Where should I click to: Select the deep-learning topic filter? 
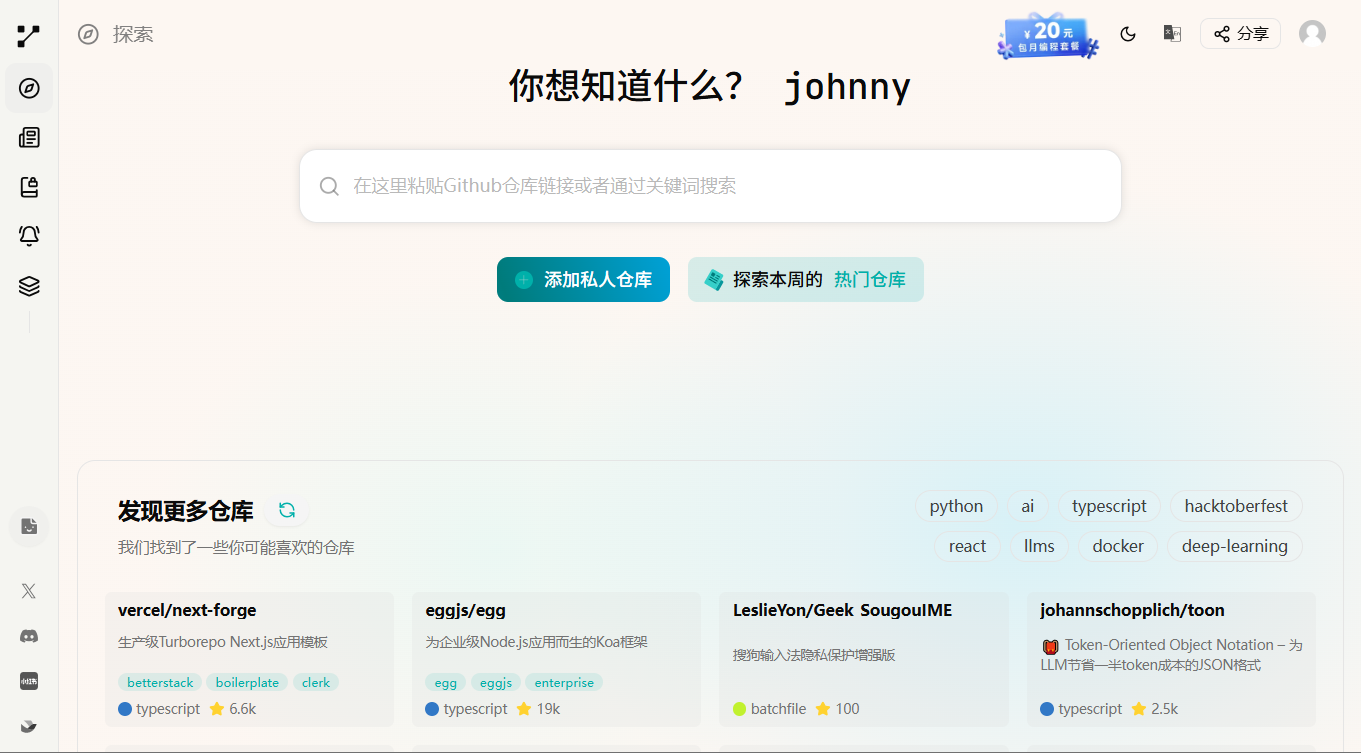point(1234,546)
